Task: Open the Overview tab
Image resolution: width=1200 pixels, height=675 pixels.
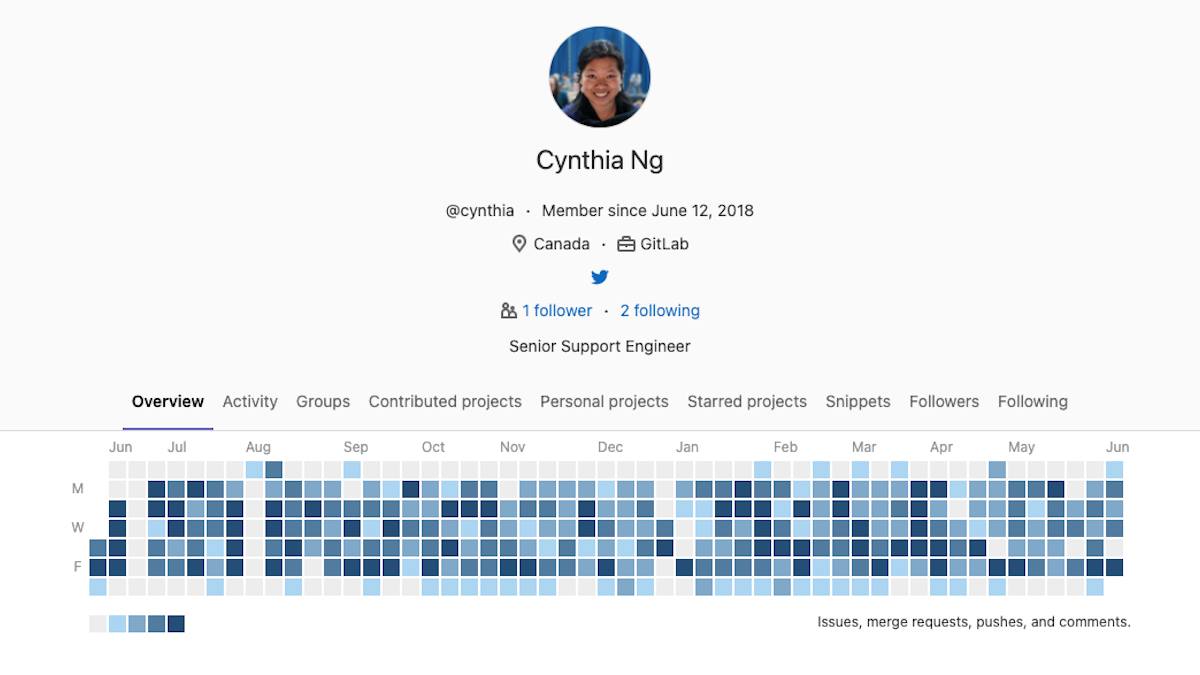Action: click(x=168, y=401)
